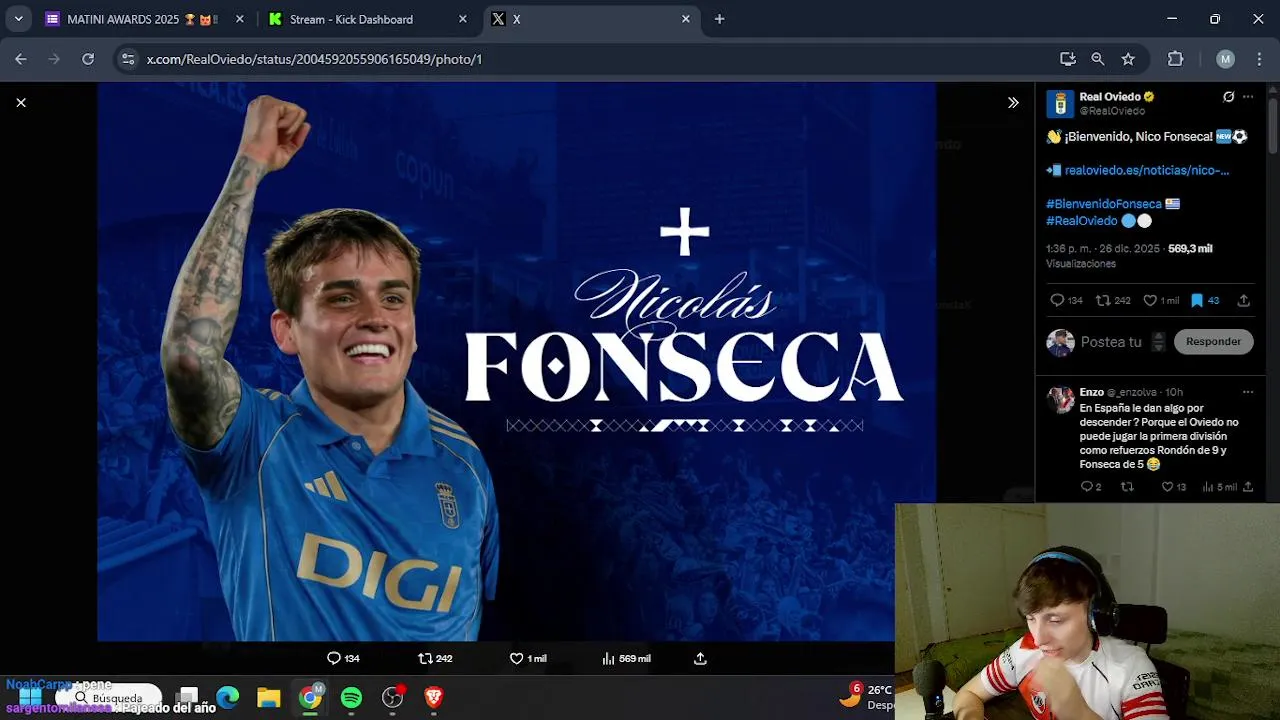Screen dimensions: 1280x720
Task: Open #RealOviedo hashtag
Action: pos(1082,221)
